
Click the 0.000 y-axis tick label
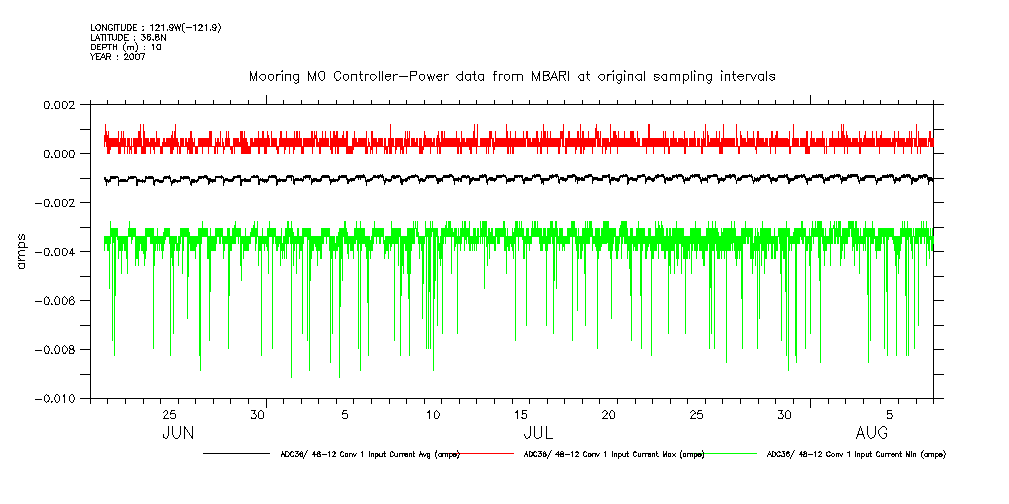click(59, 154)
